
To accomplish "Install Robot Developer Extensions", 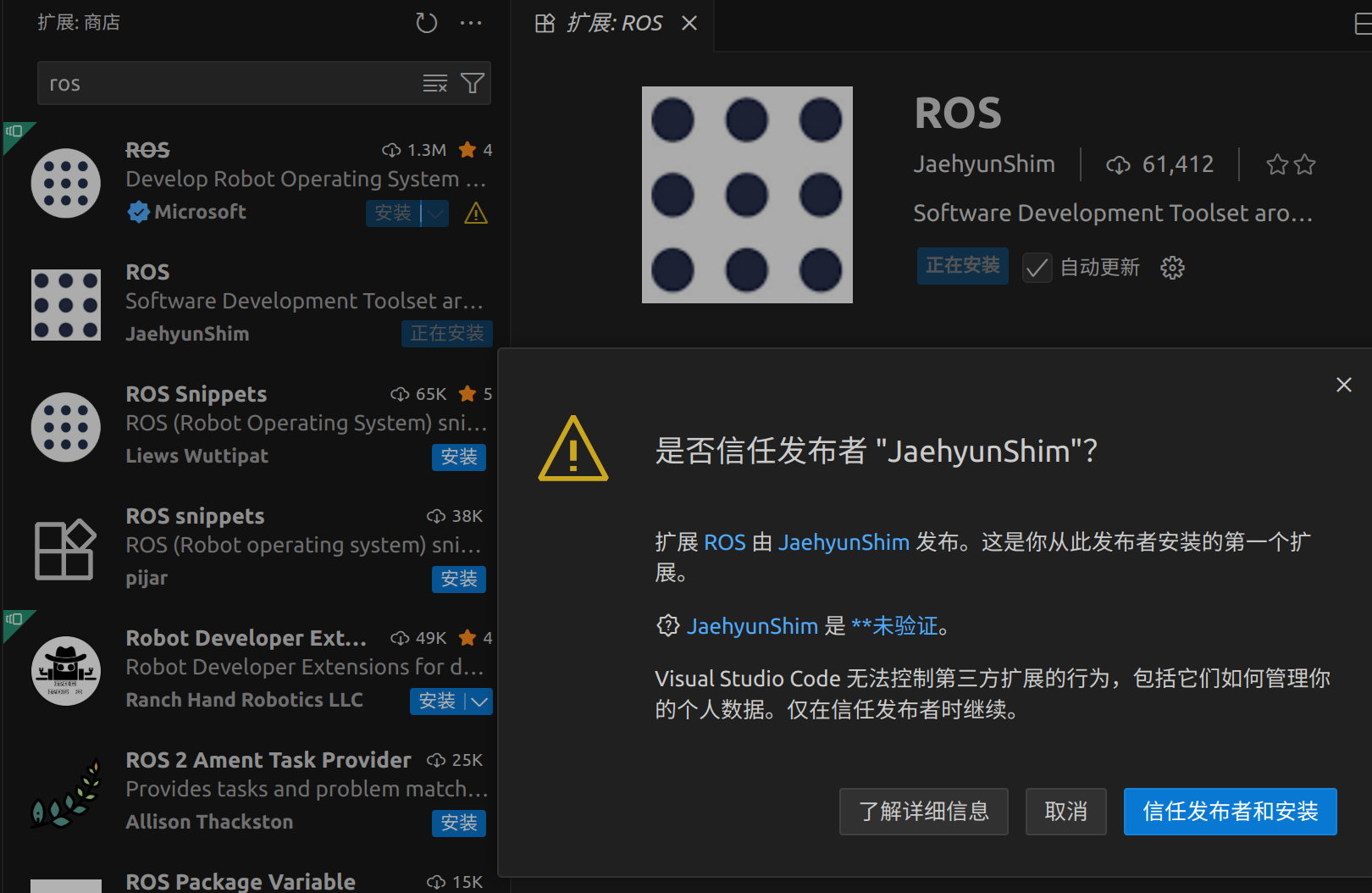I will 437,702.
